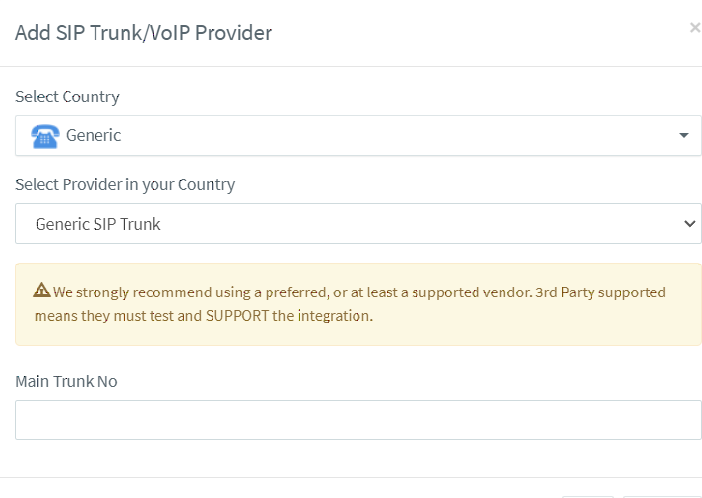The height and width of the screenshot is (498, 702).
Task: Click the "Add SIP Trunk/VoIP Provider" title
Action: click(143, 33)
